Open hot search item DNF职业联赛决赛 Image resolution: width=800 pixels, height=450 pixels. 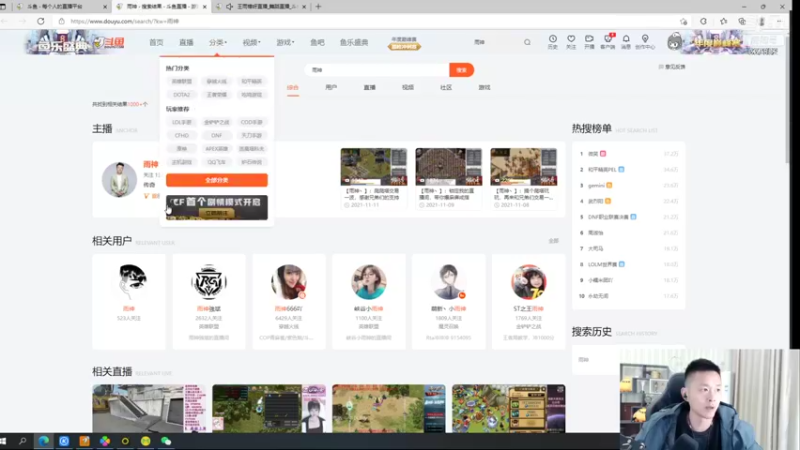[x=608, y=217]
